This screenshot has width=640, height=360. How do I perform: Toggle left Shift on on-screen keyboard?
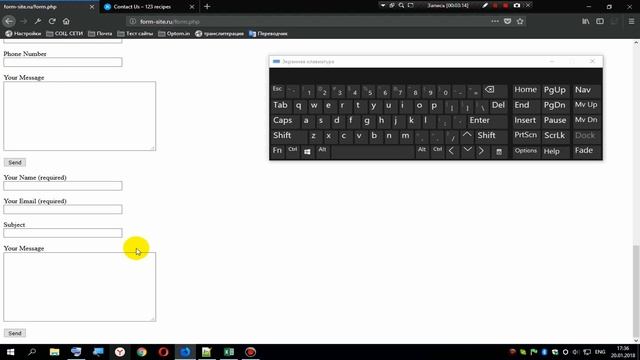tap(288, 136)
